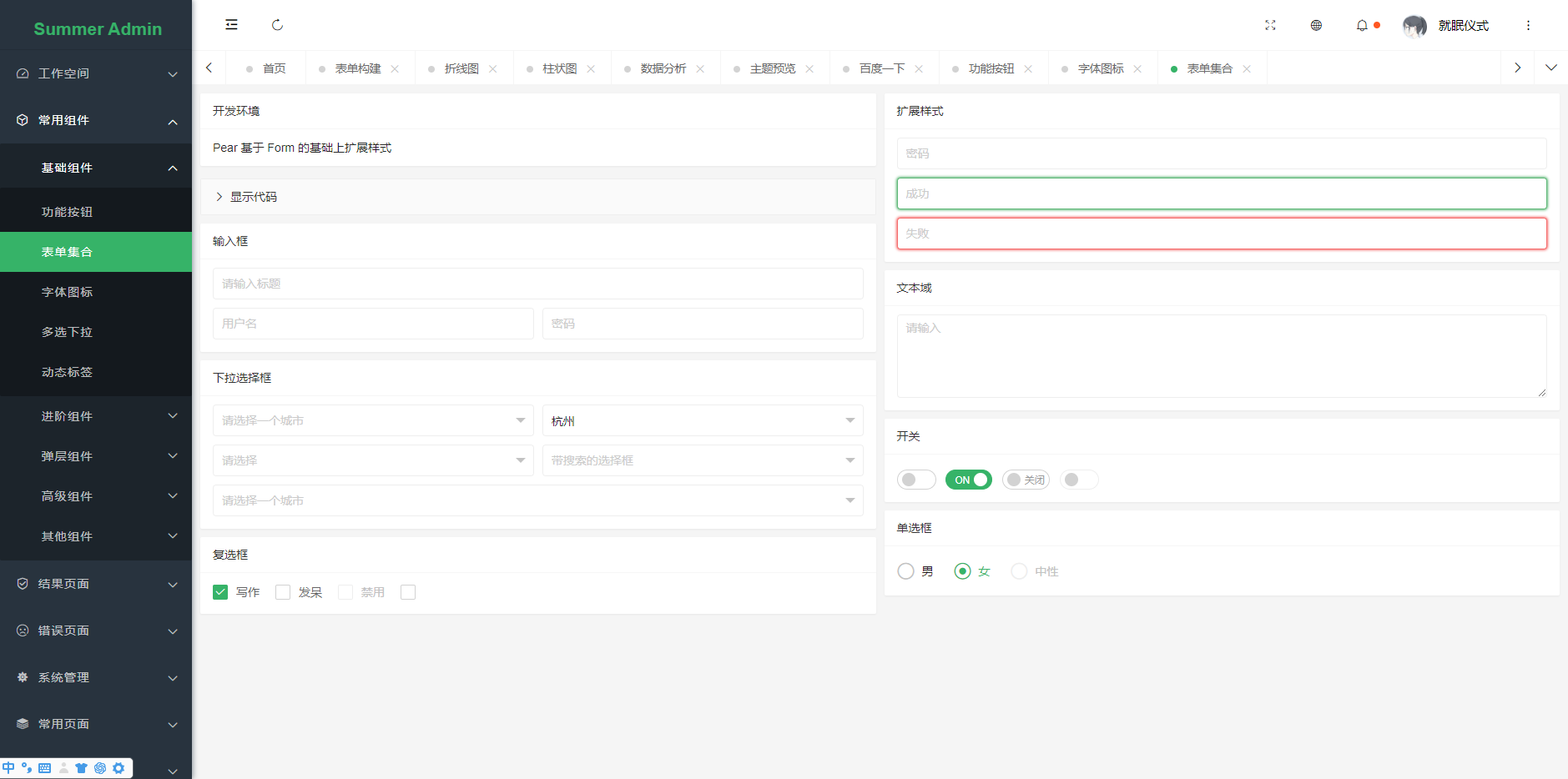Check the 发呆 checkbox
This screenshot has height=779, width=1568.
coord(283,591)
